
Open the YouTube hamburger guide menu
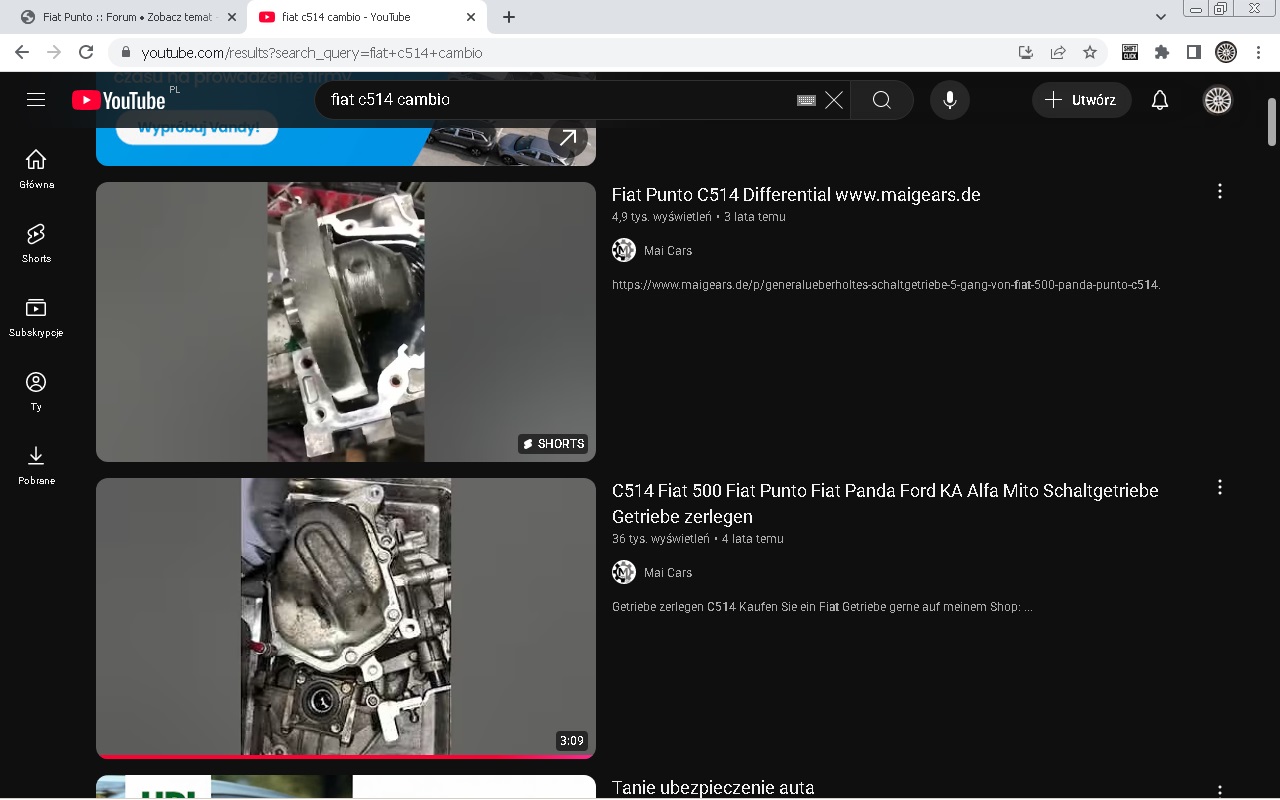click(x=36, y=100)
